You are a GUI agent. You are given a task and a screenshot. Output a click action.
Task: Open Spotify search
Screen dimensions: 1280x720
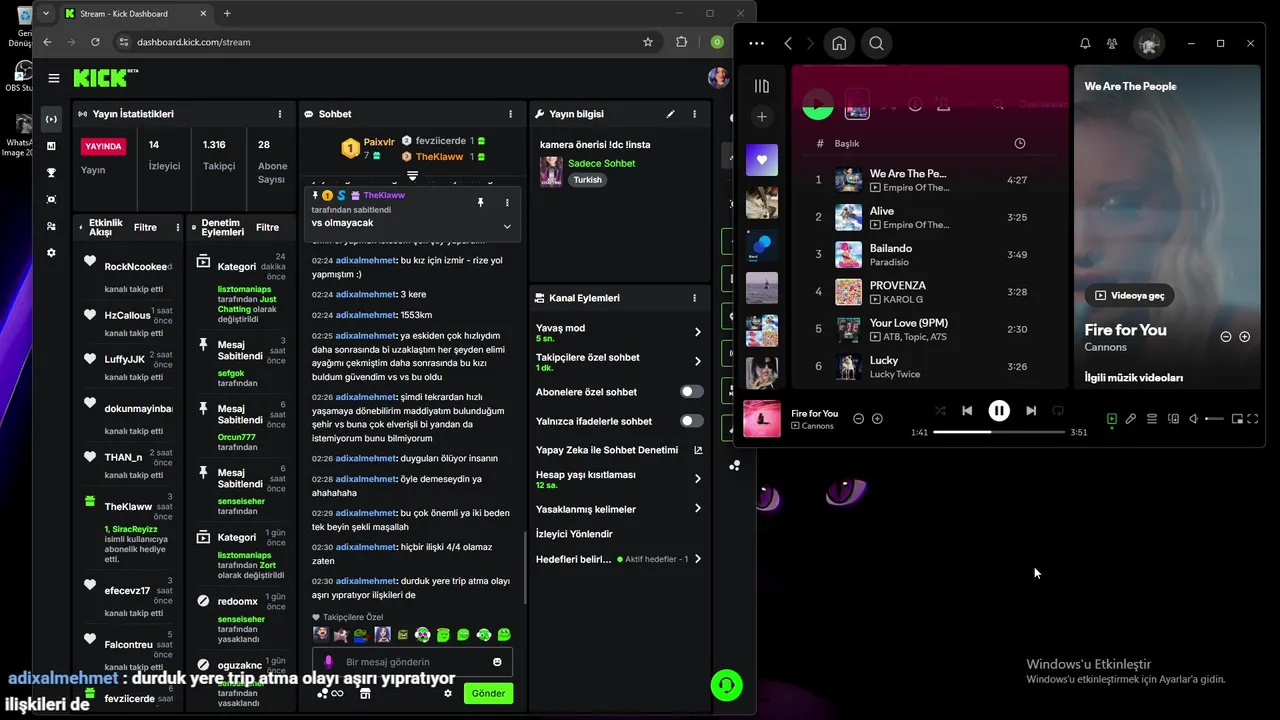coord(876,43)
